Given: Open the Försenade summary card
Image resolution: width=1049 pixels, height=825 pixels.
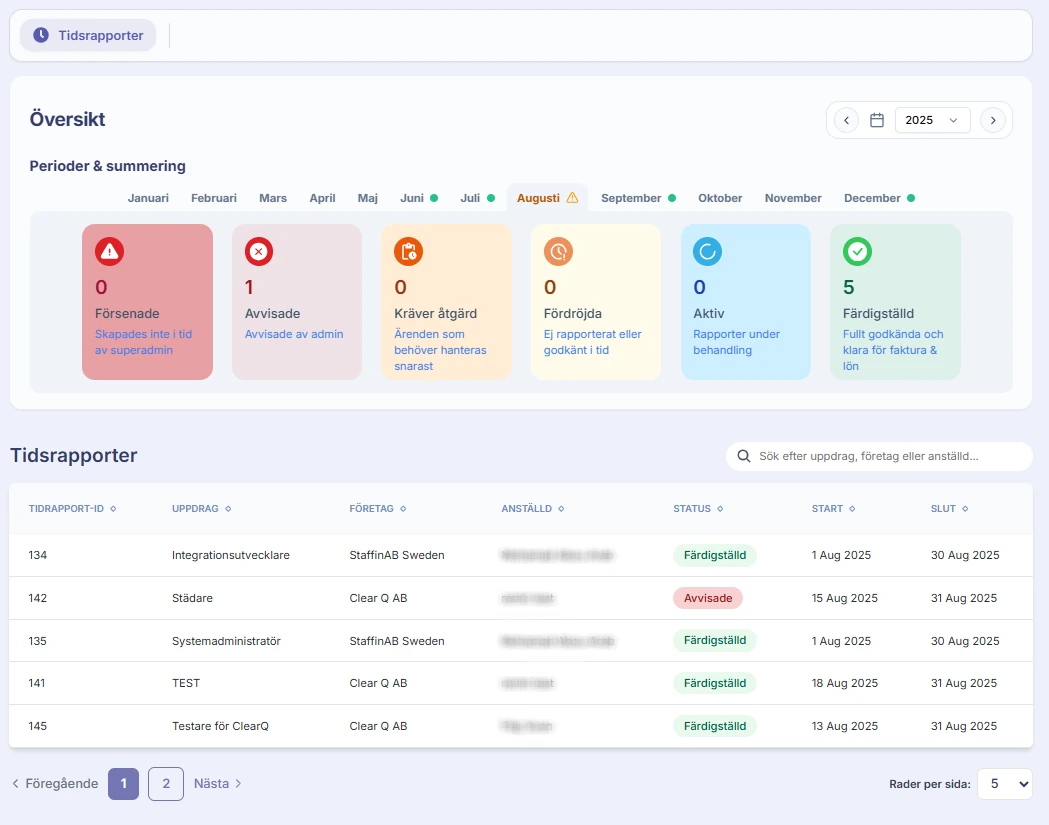Looking at the screenshot, I should (x=147, y=302).
